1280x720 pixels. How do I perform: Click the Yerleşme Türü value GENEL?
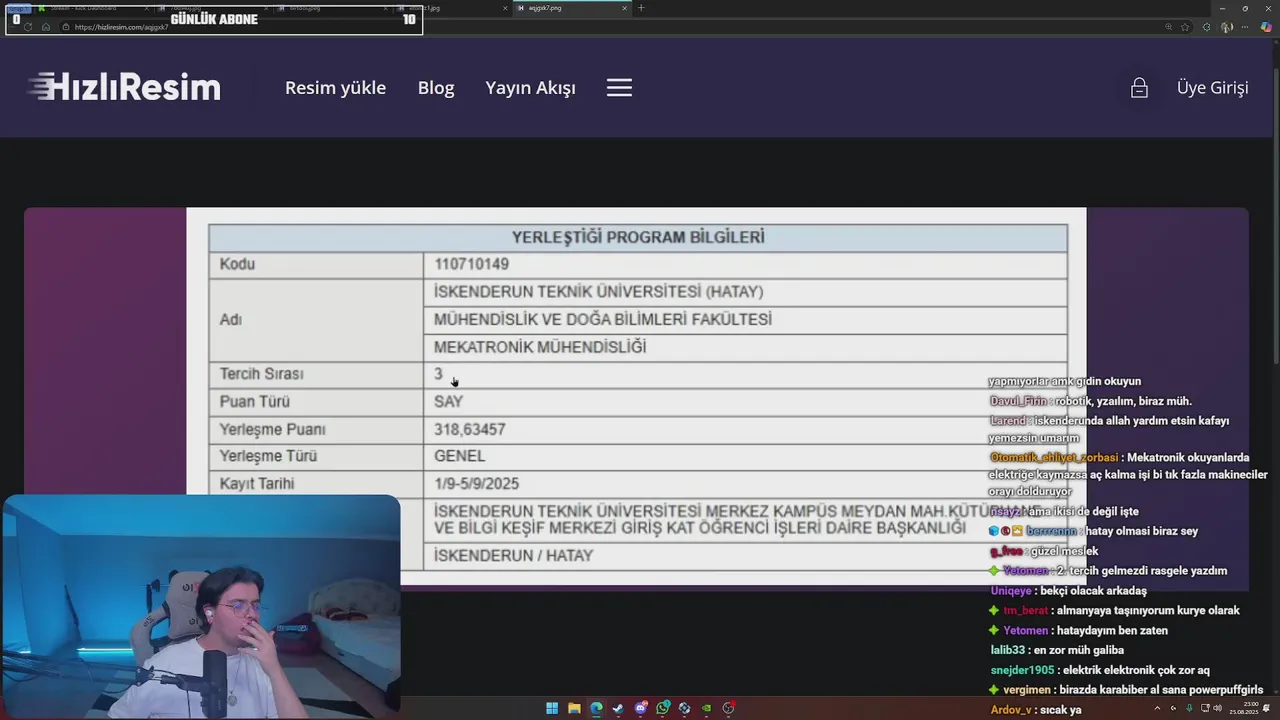[459, 456]
